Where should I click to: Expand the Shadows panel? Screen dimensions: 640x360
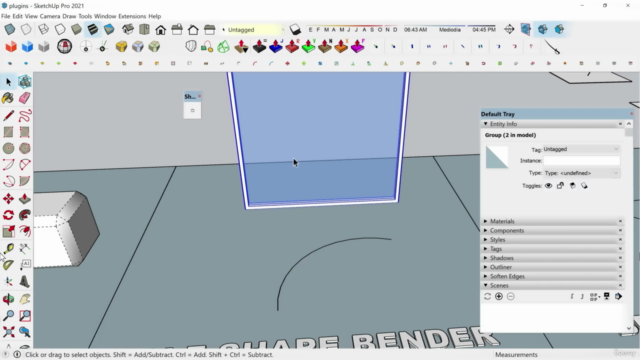pyautogui.click(x=553, y=258)
